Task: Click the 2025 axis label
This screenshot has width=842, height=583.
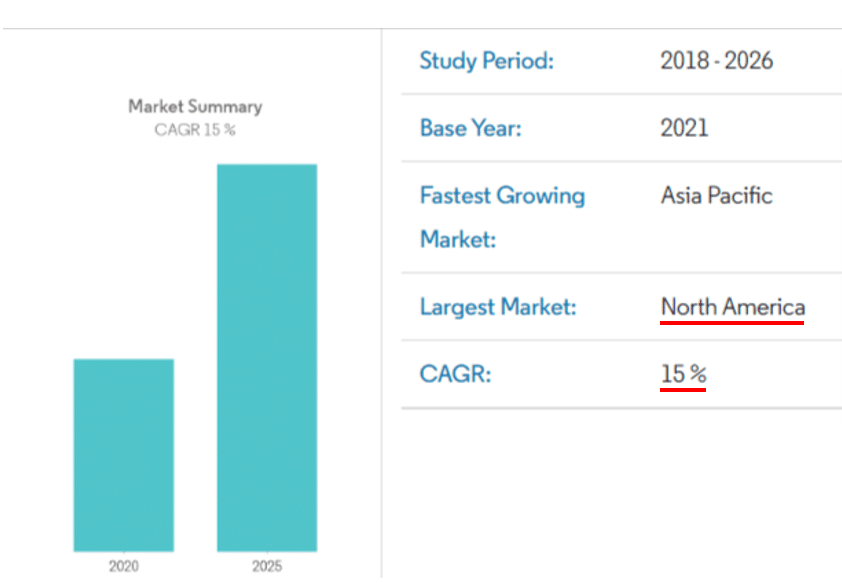Action: tap(267, 566)
